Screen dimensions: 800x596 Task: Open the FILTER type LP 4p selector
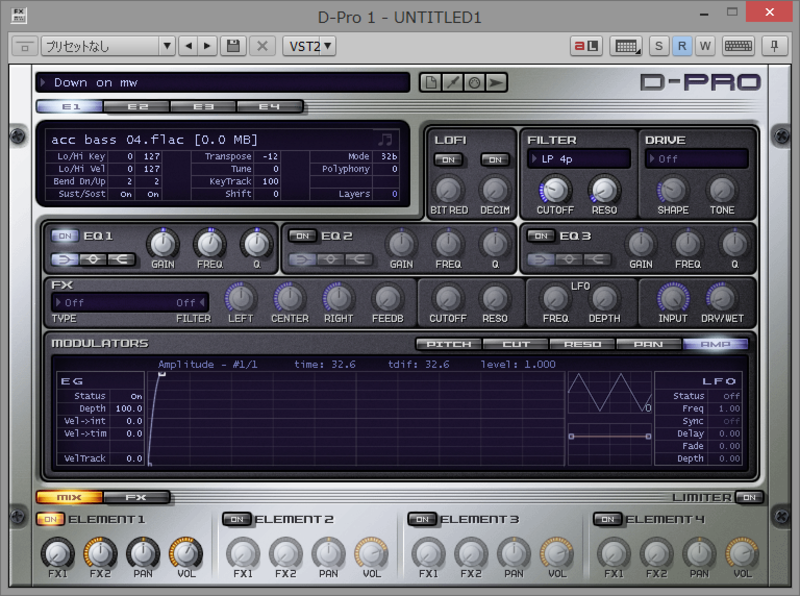579,159
